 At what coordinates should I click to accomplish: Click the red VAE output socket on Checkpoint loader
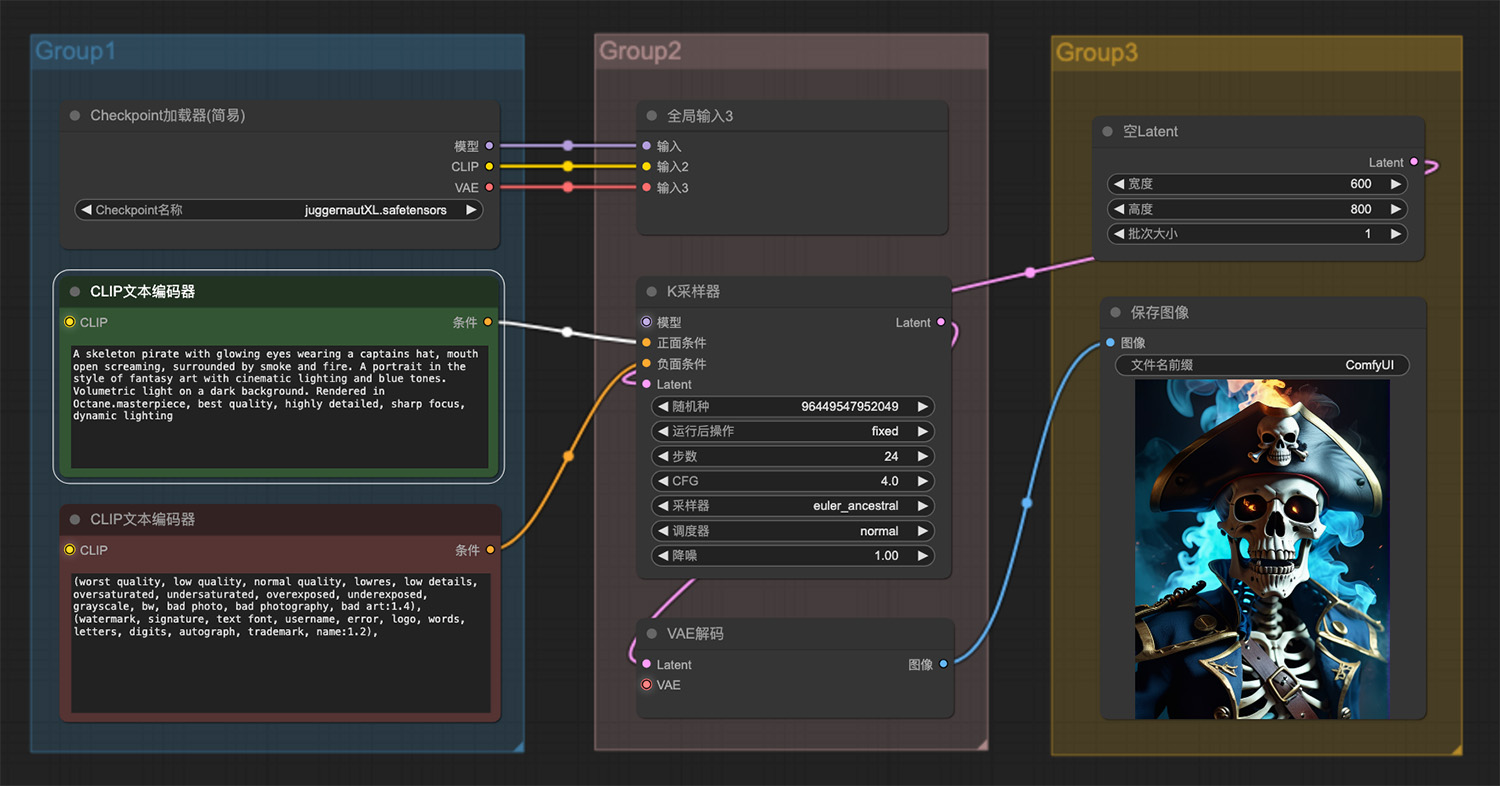(489, 187)
